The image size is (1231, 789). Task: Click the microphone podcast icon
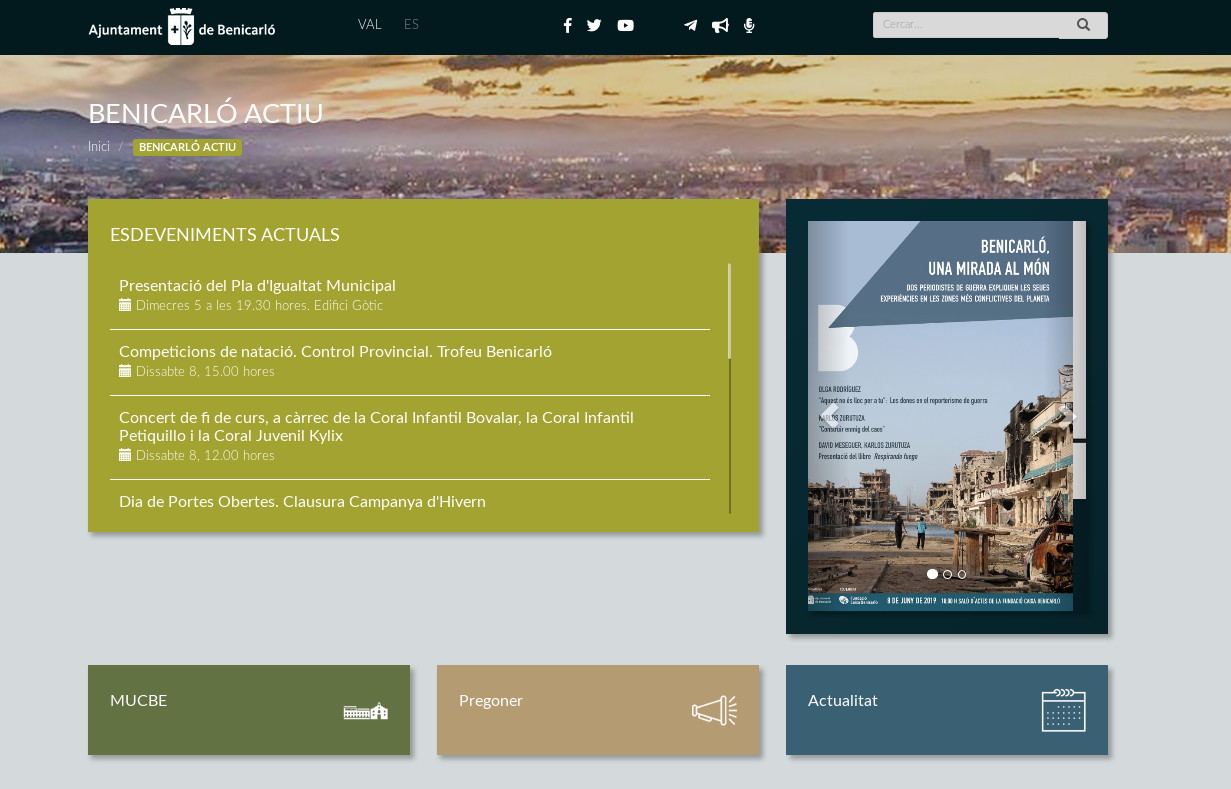pos(749,26)
